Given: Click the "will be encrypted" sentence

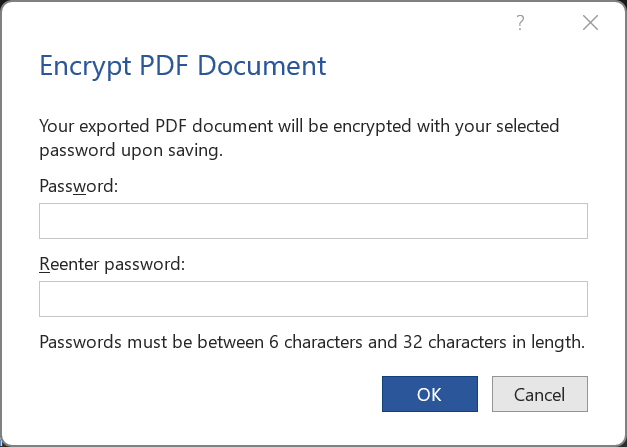Looking at the screenshot, I should [298, 127].
